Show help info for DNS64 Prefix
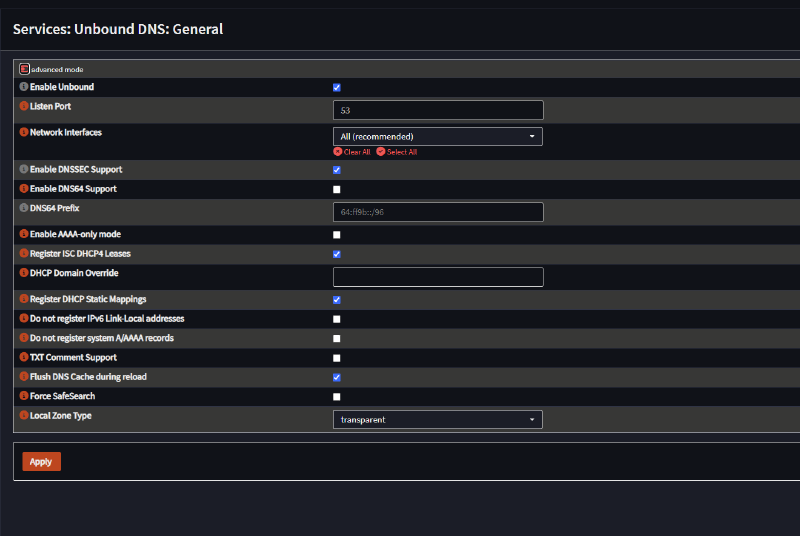This screenshot has width=800, height=536. 23,208
